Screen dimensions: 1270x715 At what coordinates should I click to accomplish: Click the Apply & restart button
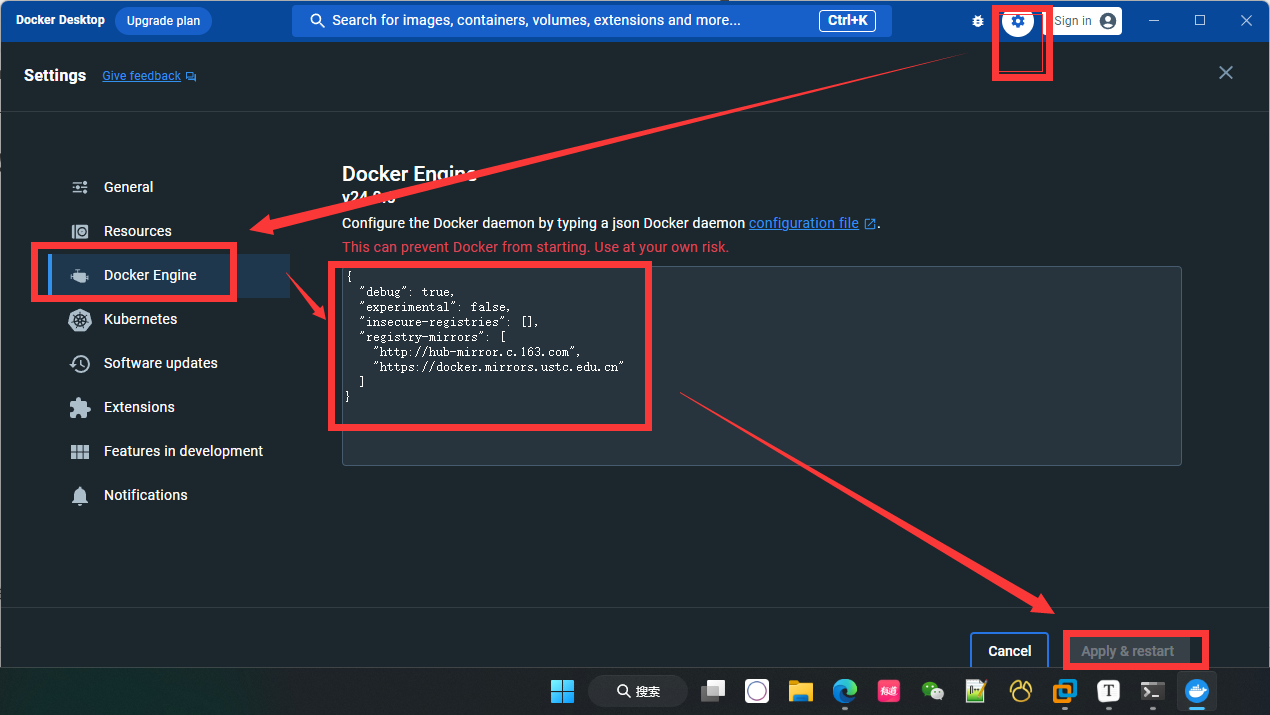click(x=1127, y=651)
